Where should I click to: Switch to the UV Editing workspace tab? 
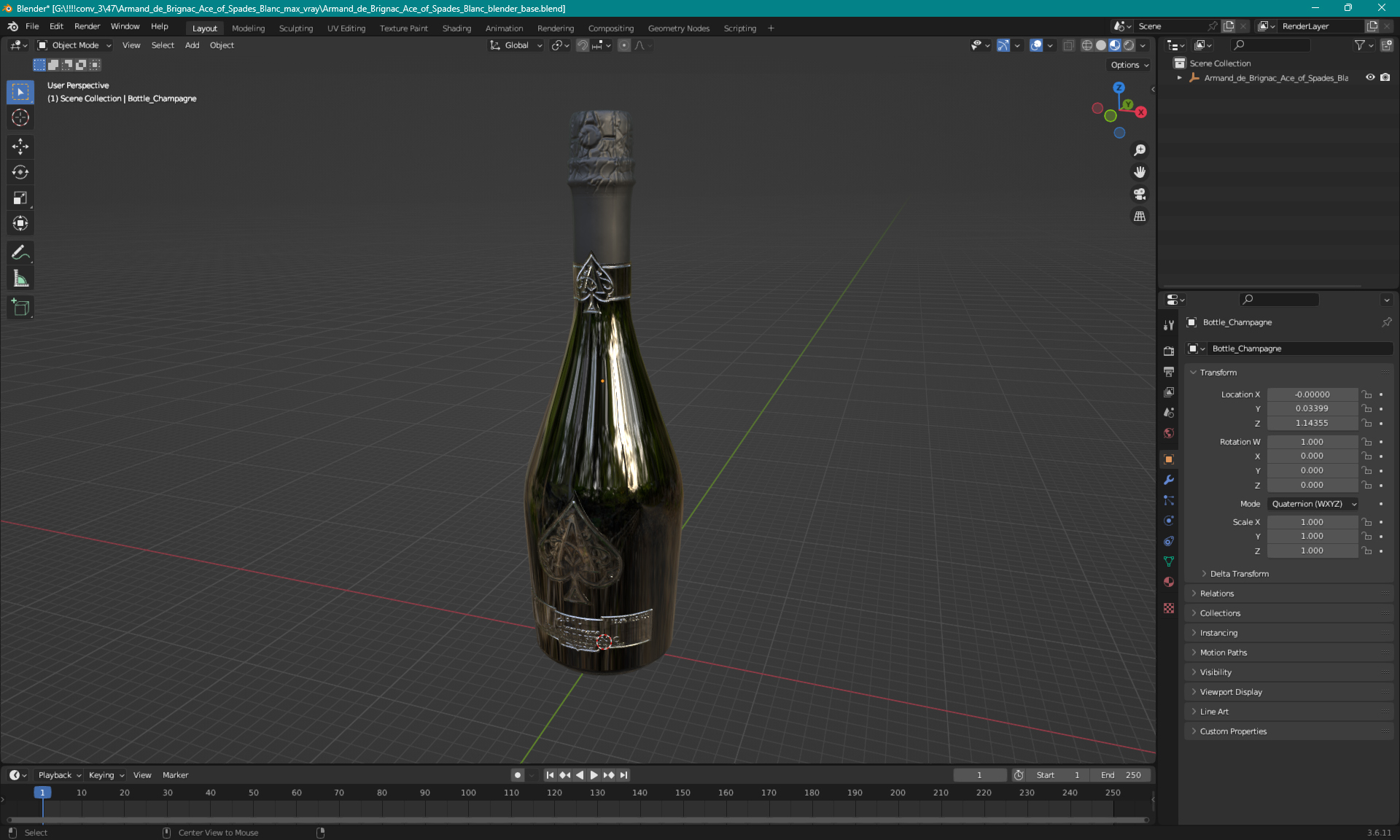click(x=346, y=28)
